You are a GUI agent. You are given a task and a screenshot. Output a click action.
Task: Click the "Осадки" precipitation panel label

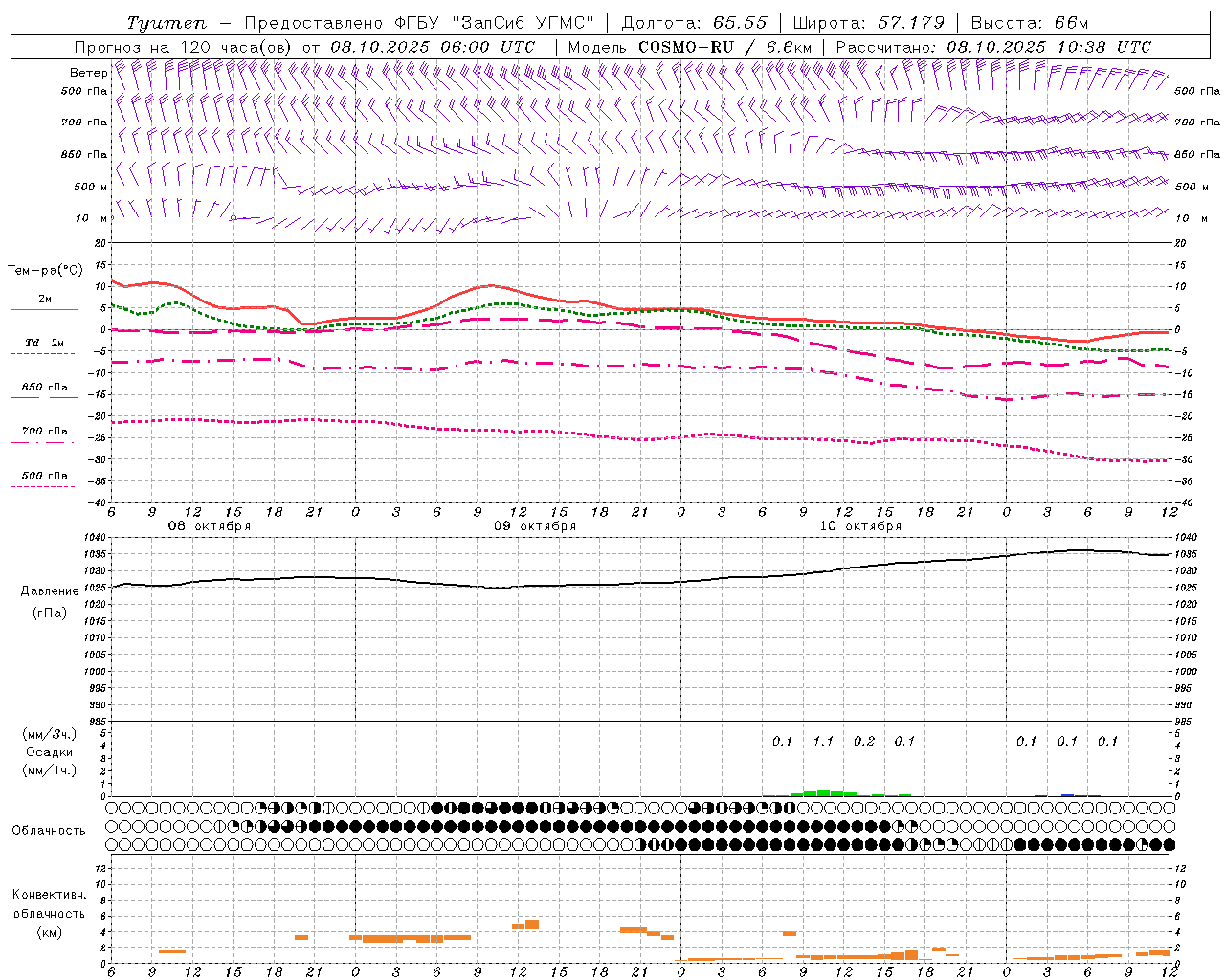click(x=50, y=752)
